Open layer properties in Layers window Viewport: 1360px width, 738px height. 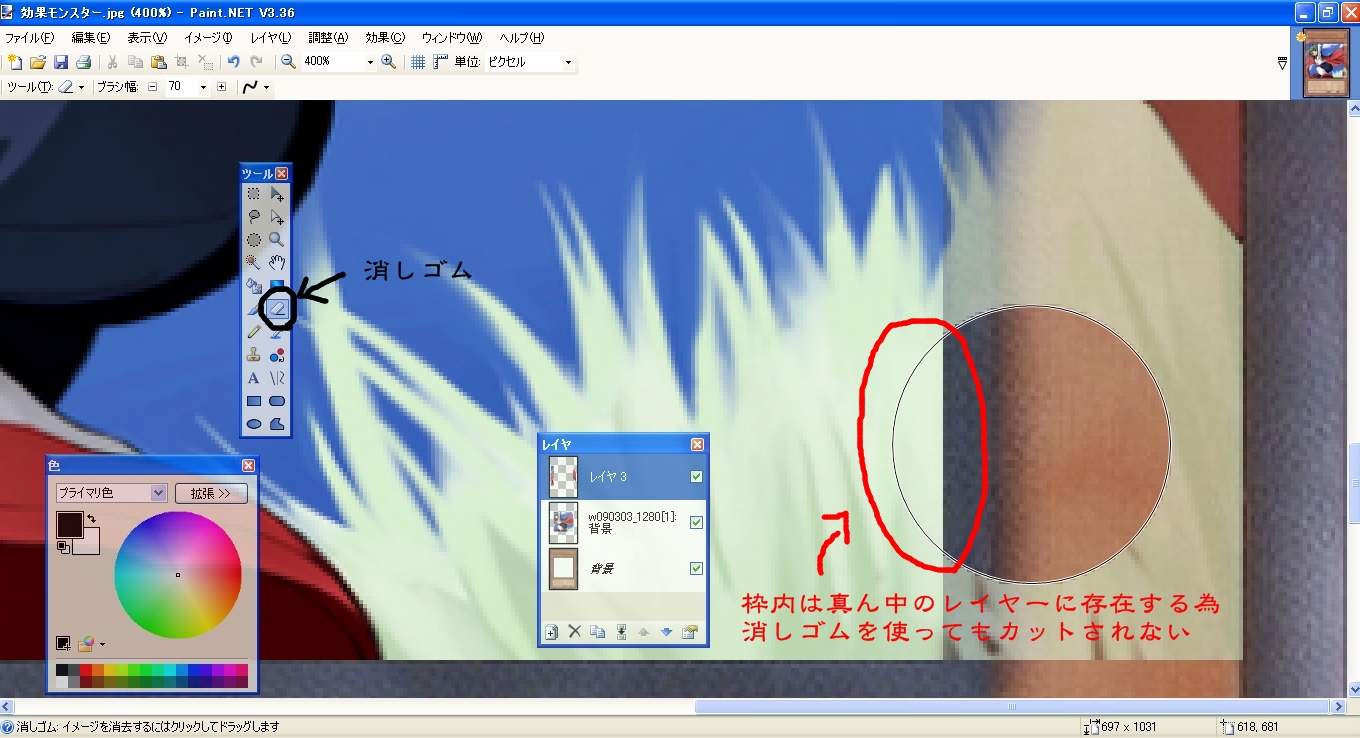(x=689, y=632)
